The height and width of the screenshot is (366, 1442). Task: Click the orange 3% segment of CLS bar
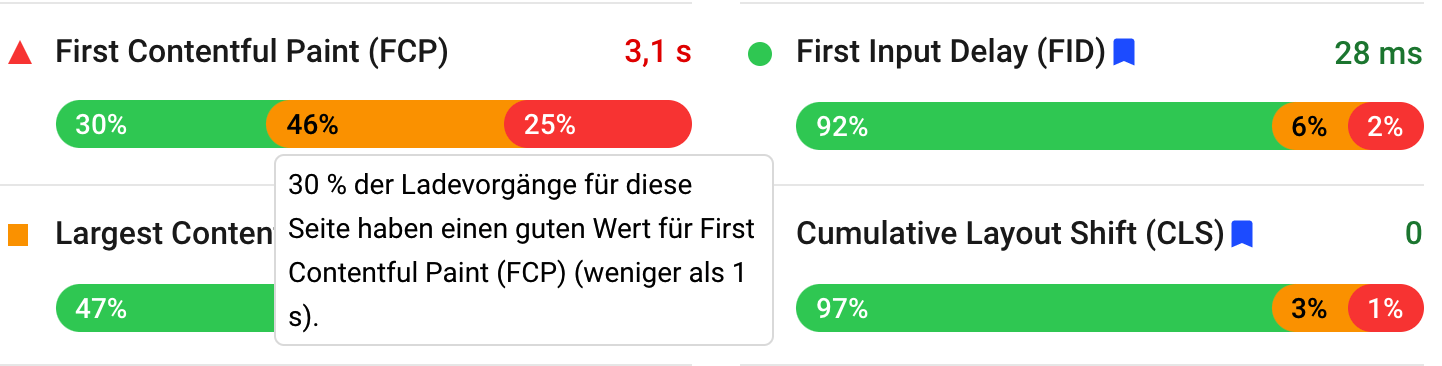click(1310, 308)
